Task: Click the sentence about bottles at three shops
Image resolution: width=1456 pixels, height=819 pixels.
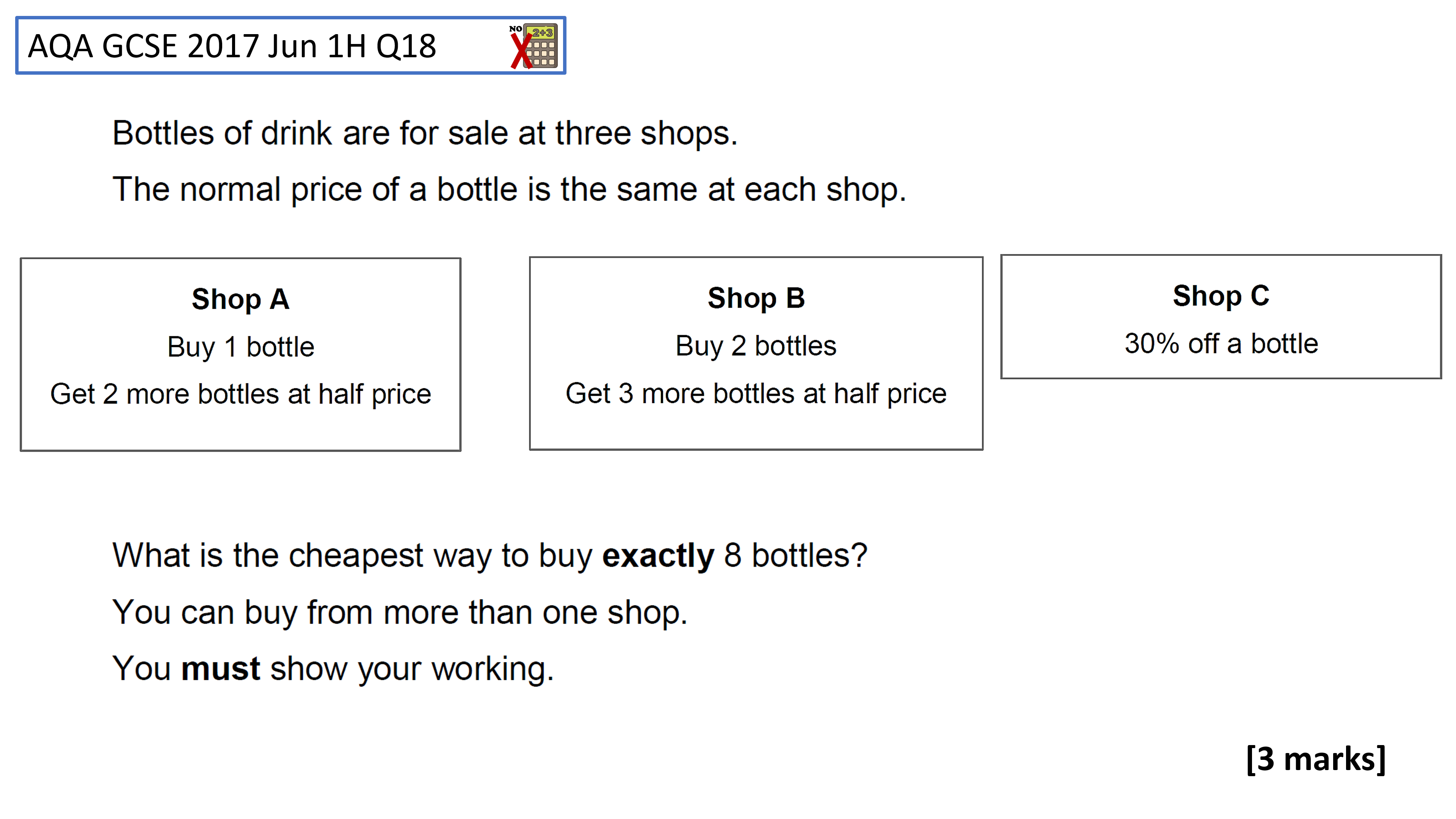Action: tap(425, 133)
